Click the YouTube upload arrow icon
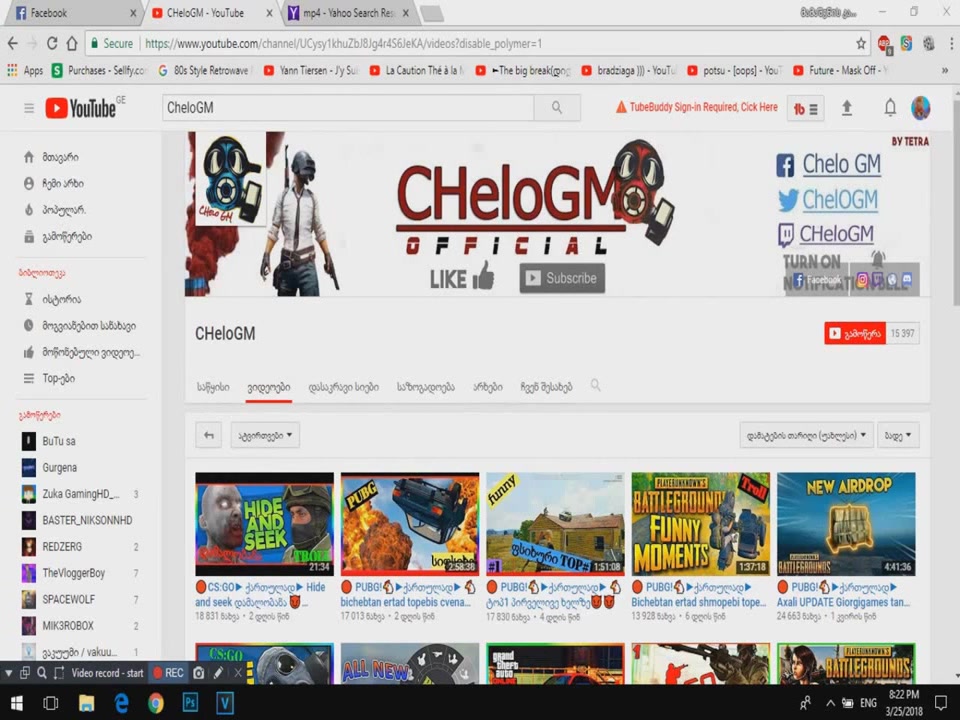This screenshot has height=720, width=960. pos(847,108)
